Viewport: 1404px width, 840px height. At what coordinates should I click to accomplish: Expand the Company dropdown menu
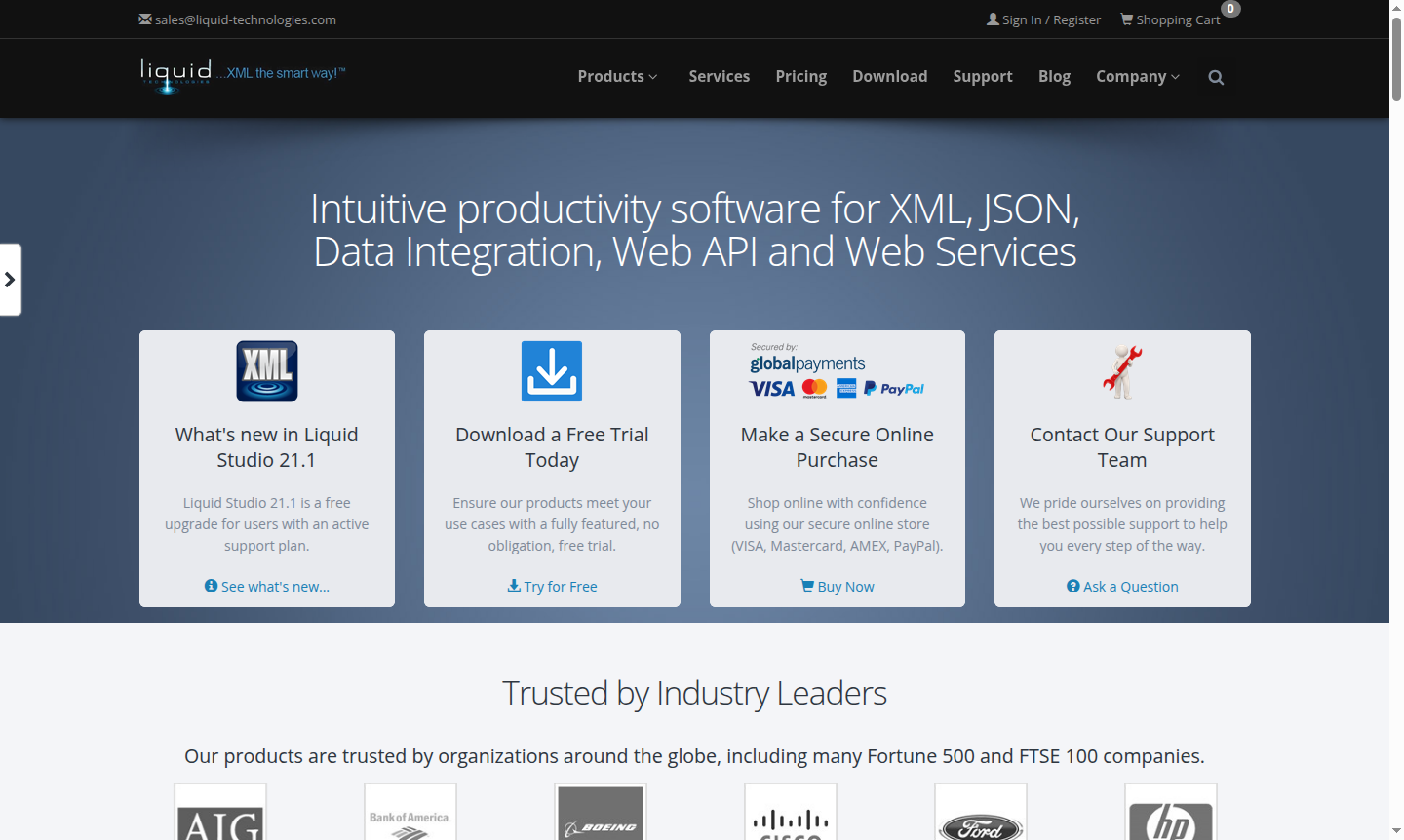[x=1137, y=77]
